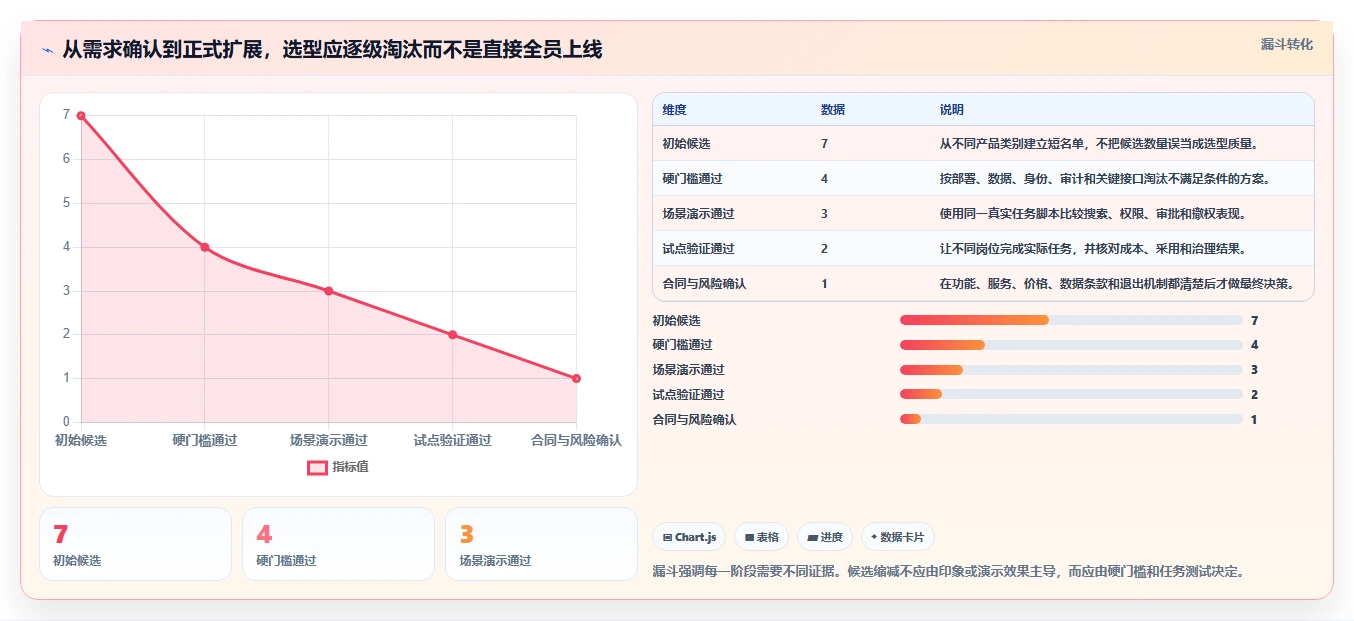Viewport: 1354px width, 621px height.
Task: Select the 表格 tag chip
Action: (x=761, y=537)
